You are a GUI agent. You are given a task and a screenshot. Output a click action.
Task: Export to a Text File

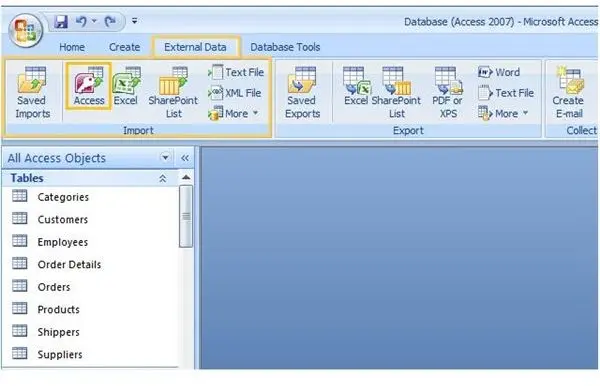click(x=506, y=93)
